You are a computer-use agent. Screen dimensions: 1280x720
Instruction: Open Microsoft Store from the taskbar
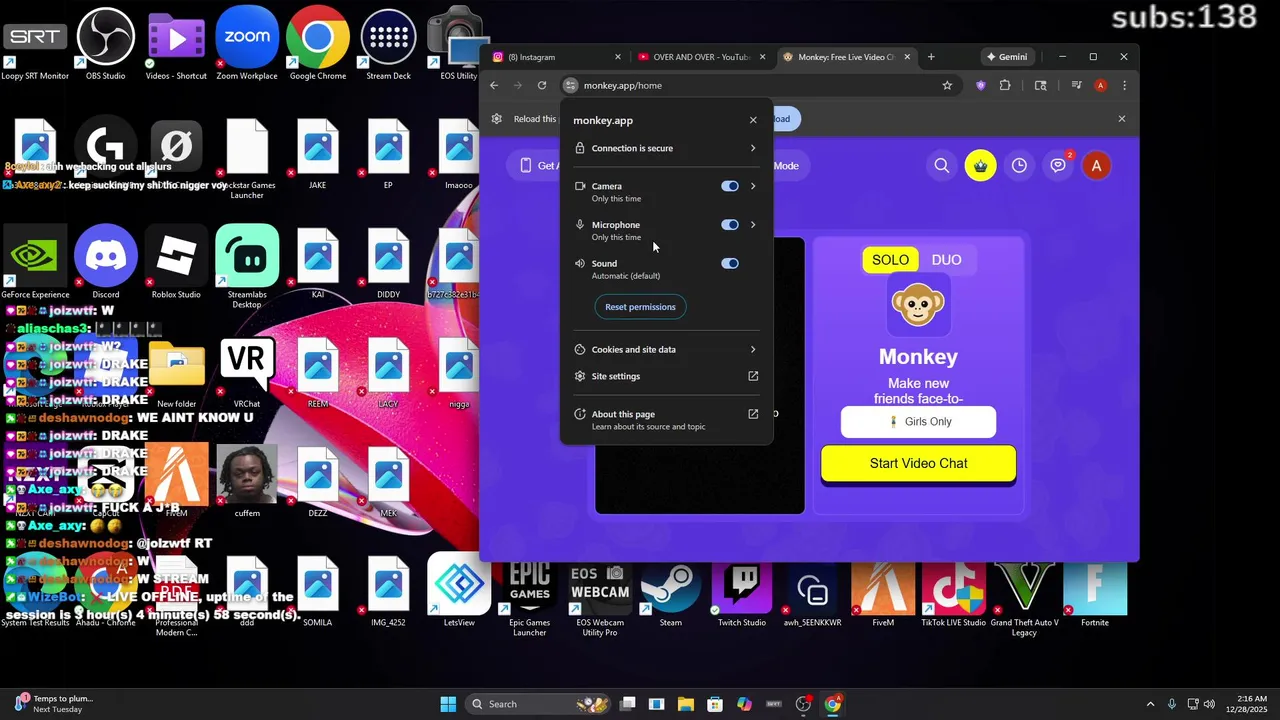coord(715,704)
